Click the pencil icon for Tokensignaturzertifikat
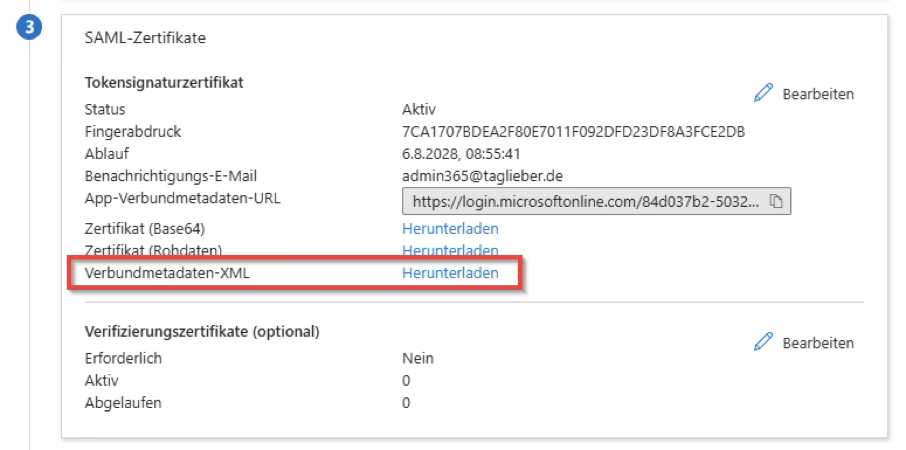 (x=764, y=94)
